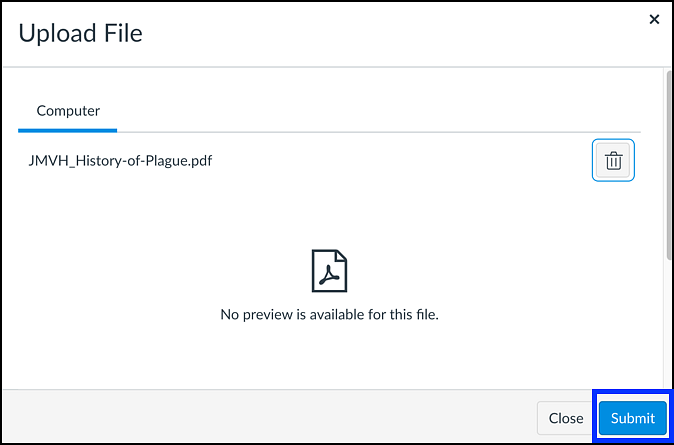This screenshot has height=445, width=674.
Task: Click the 'No preview is available' message
Action: [329, 314]
